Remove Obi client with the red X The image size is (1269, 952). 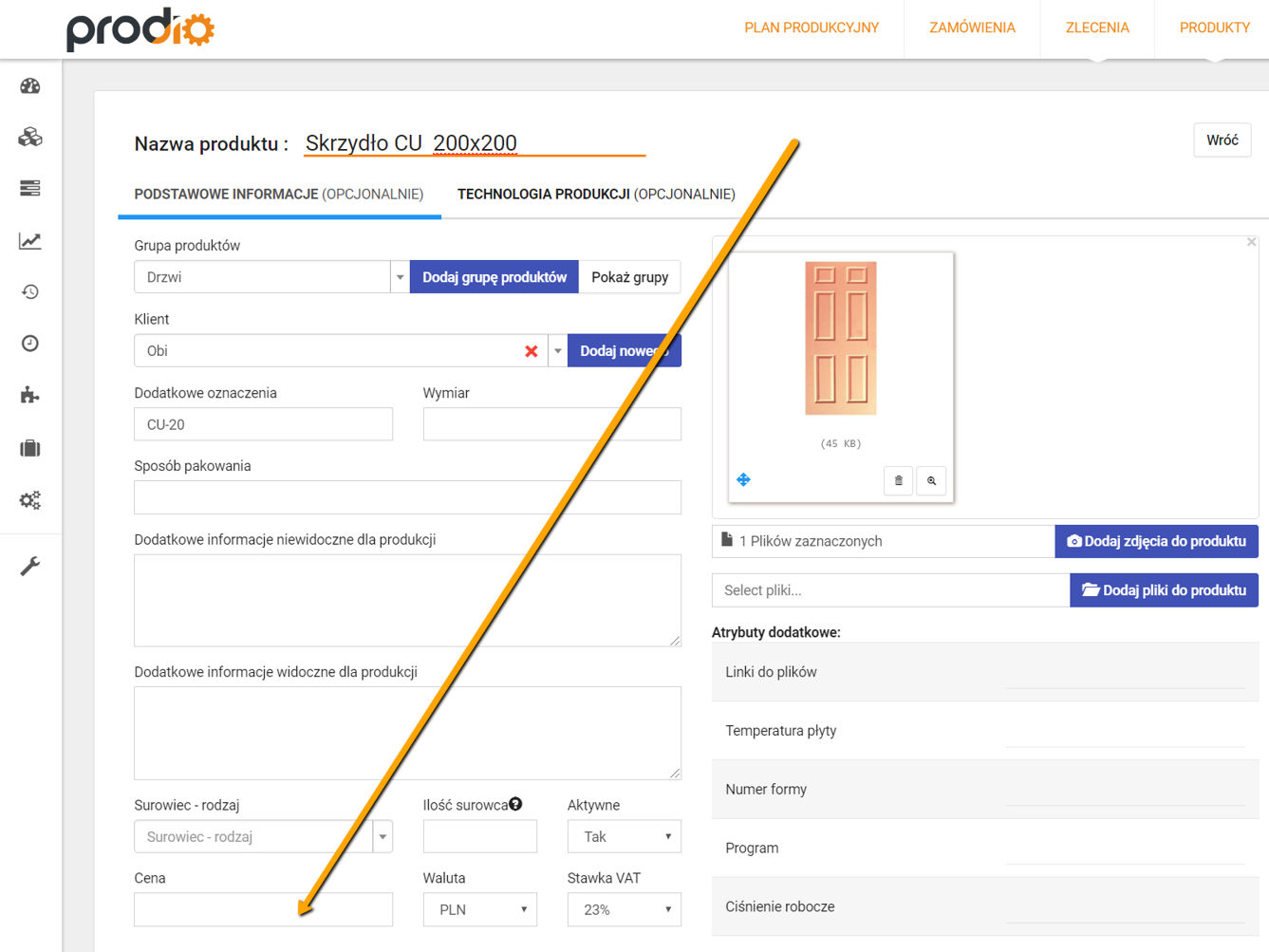531,350
